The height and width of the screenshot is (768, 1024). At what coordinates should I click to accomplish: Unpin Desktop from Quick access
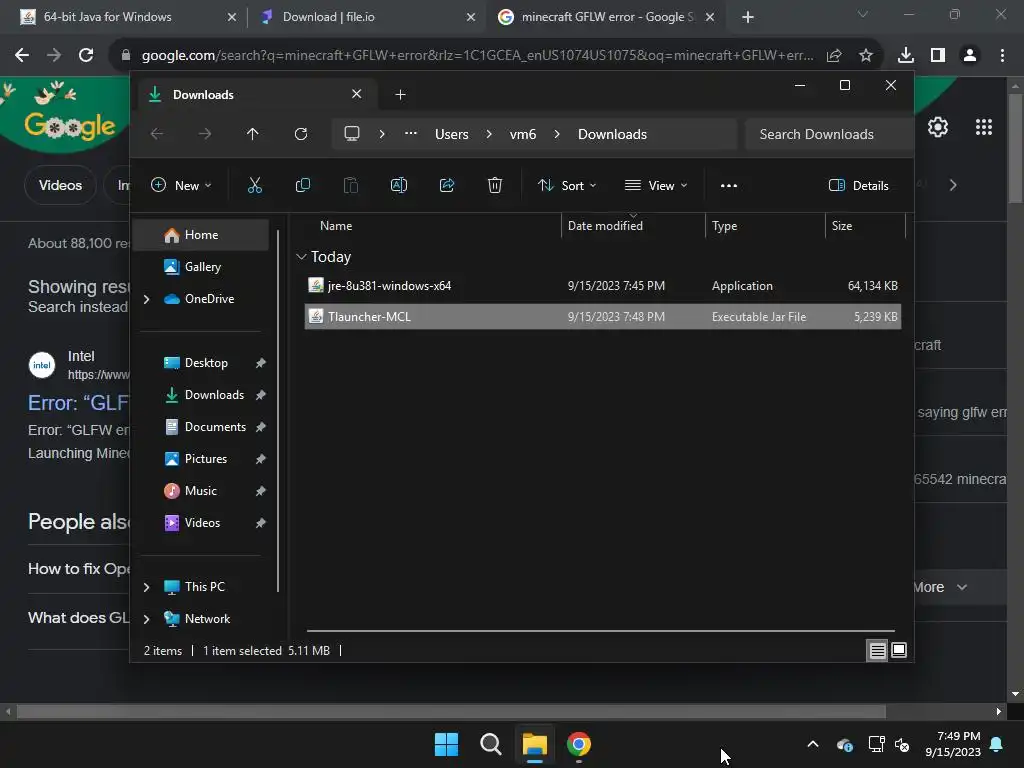point(261,362)
